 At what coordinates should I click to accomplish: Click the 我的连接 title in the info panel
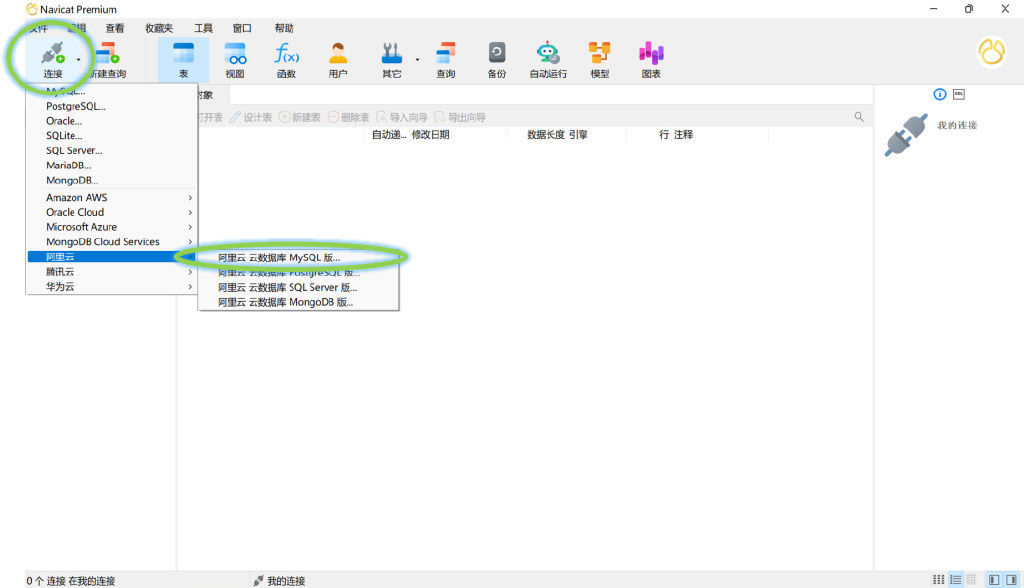pos(957,125)
